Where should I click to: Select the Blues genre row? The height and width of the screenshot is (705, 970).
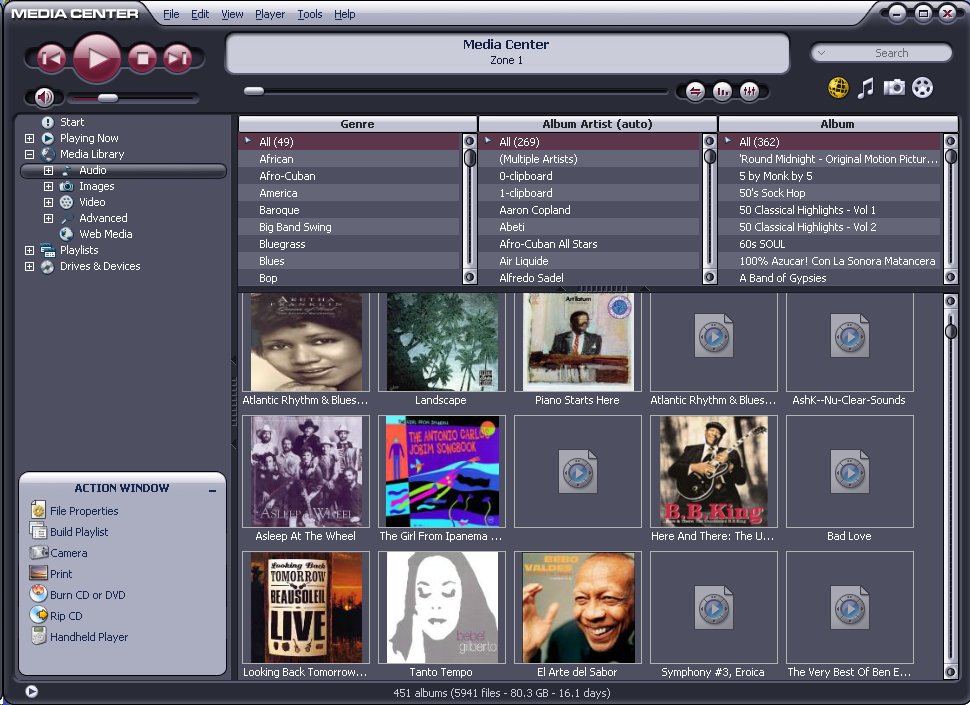coord(350,261)
